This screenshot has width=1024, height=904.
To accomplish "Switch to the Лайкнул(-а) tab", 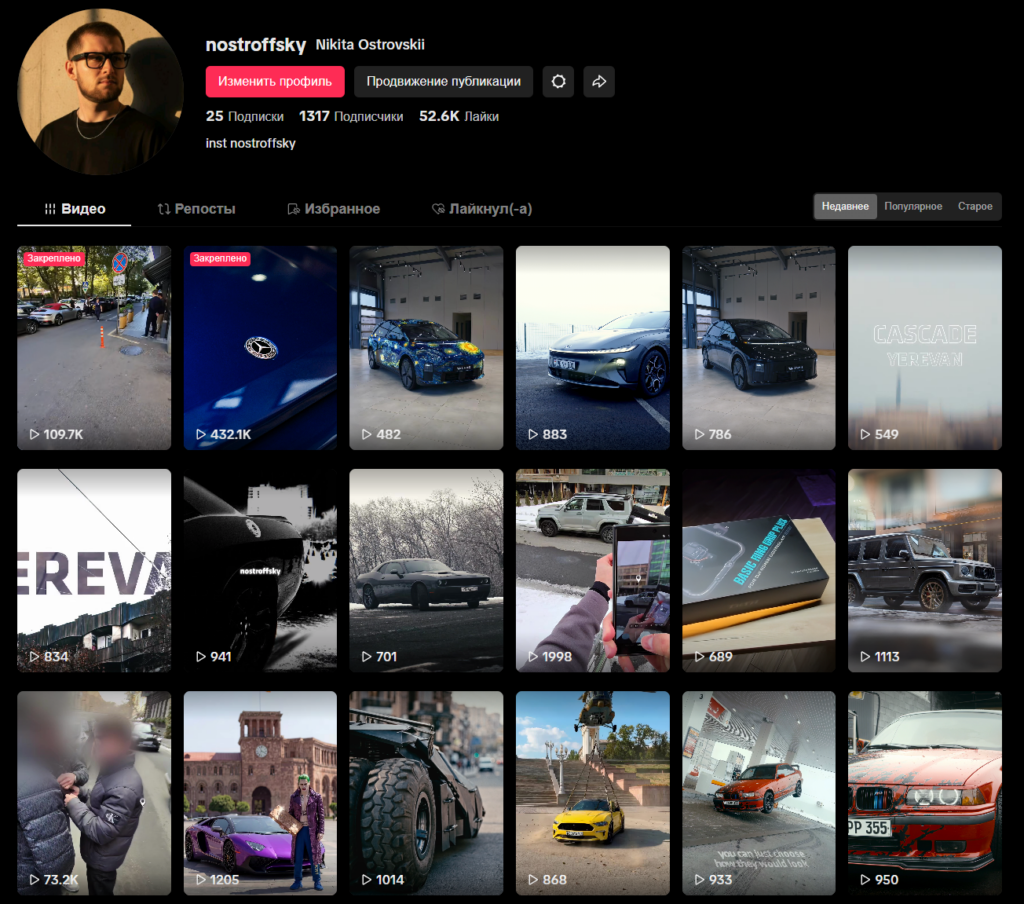I will [x=482, y=209].
